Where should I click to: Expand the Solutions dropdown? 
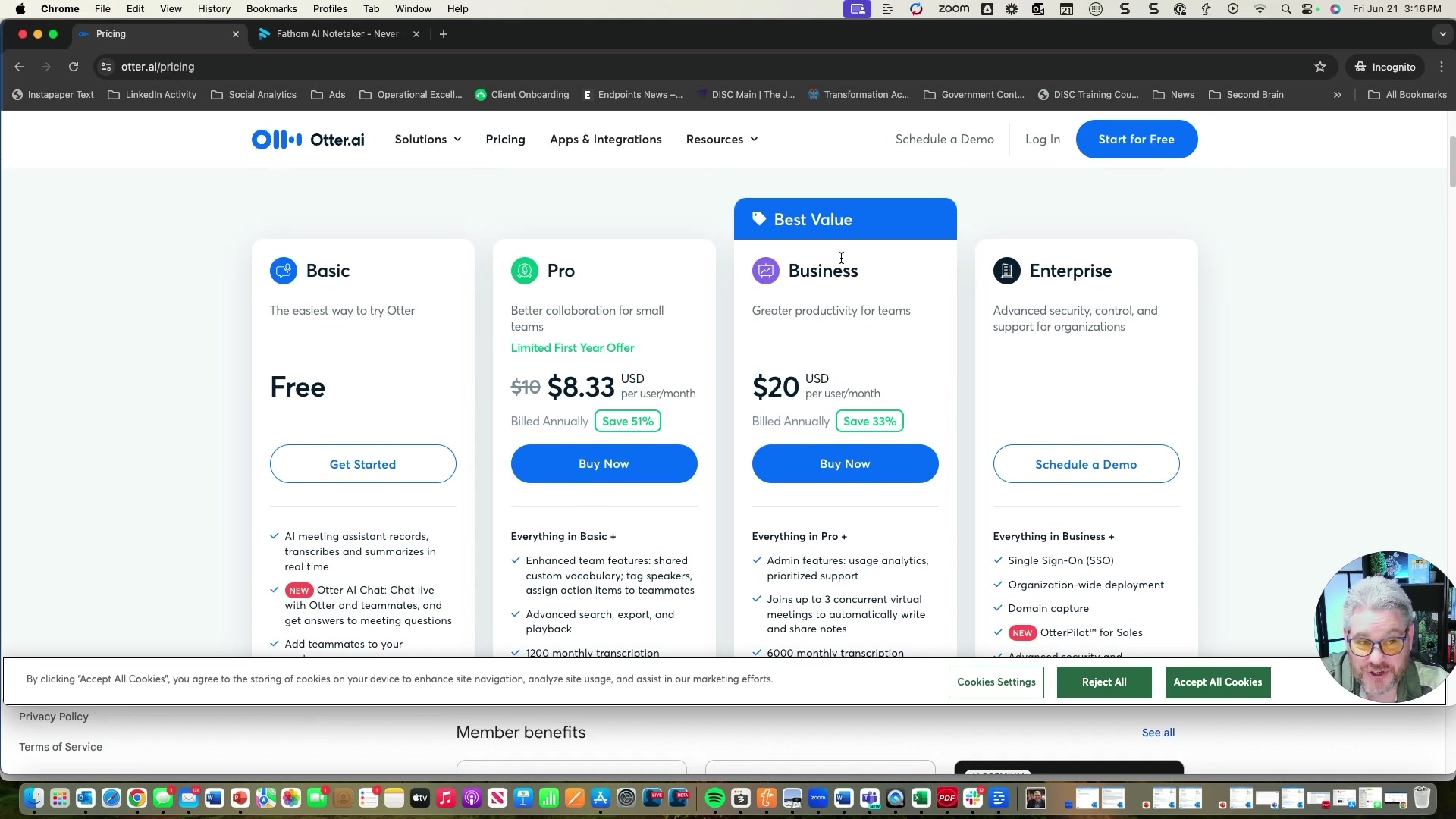pos(428,140)
